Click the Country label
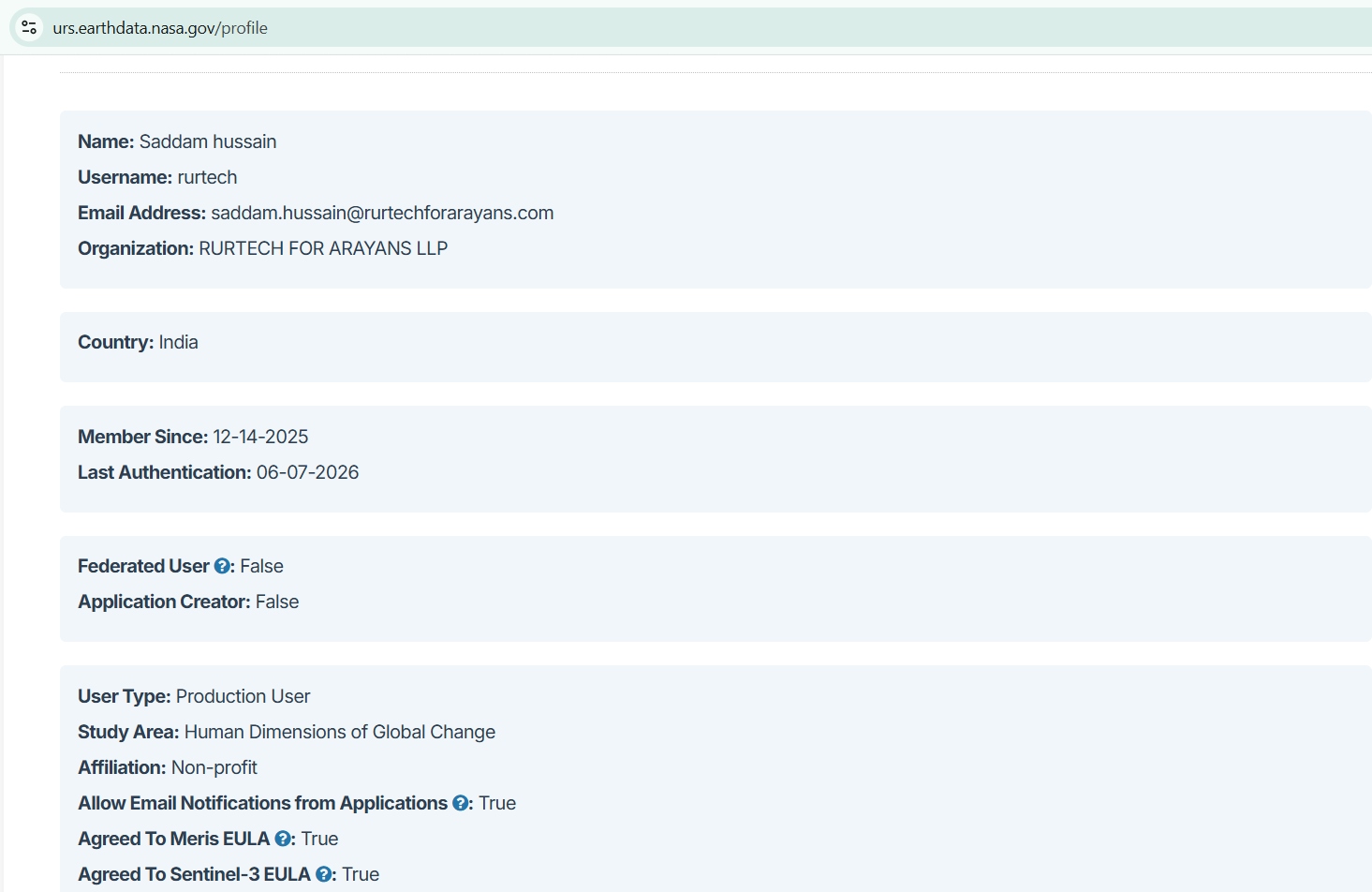This screenshot has width=1372, height=892. pos(115,342)
